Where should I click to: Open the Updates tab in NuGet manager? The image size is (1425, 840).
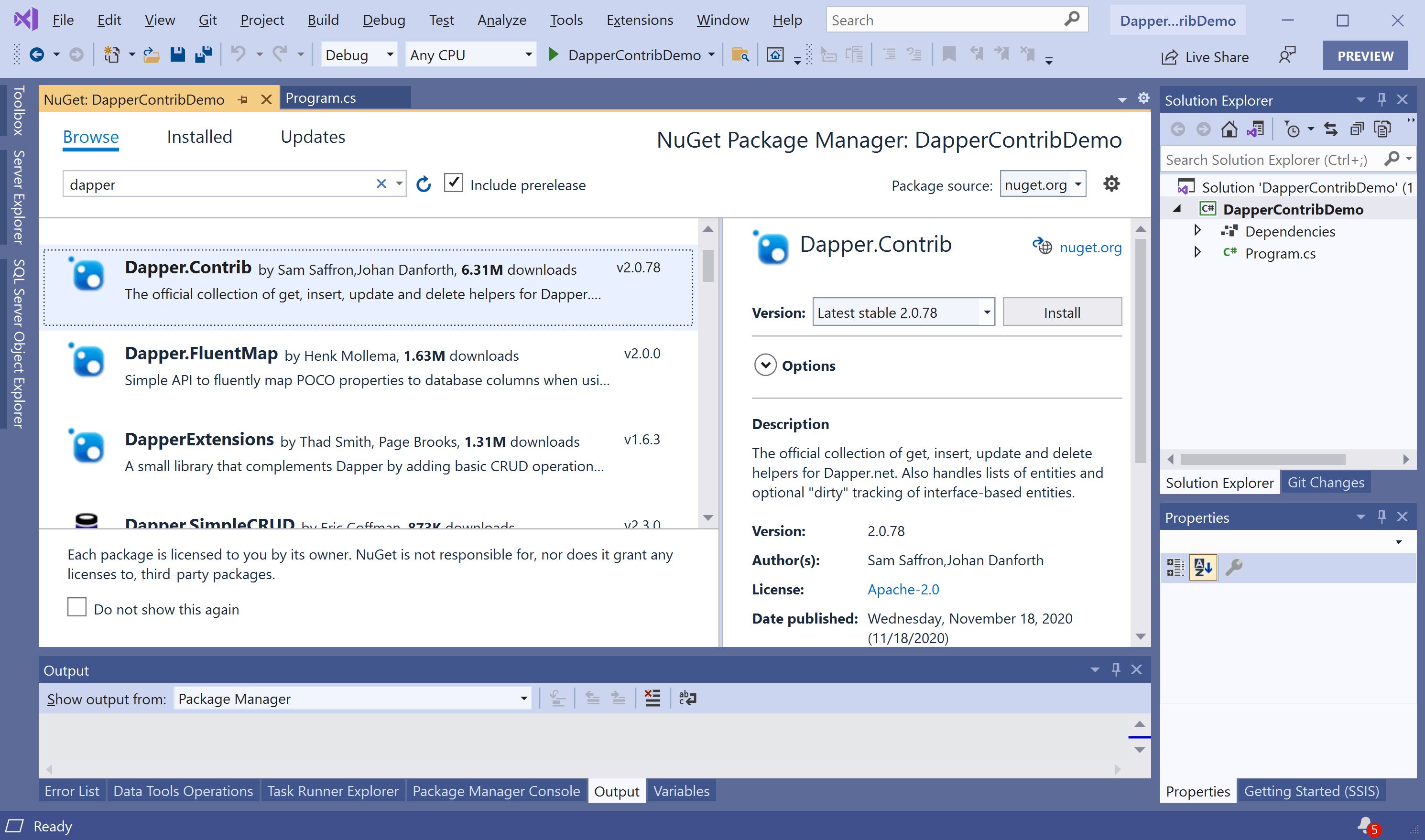click(313, 136)
